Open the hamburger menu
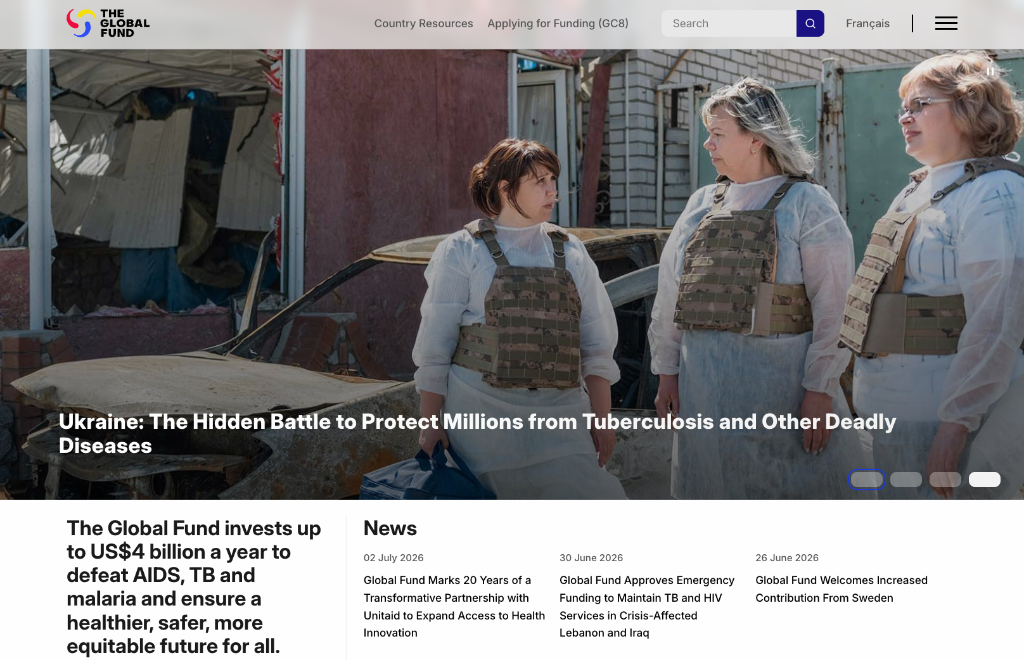Viewport: 1024px width, 660px height. point(946,24)
